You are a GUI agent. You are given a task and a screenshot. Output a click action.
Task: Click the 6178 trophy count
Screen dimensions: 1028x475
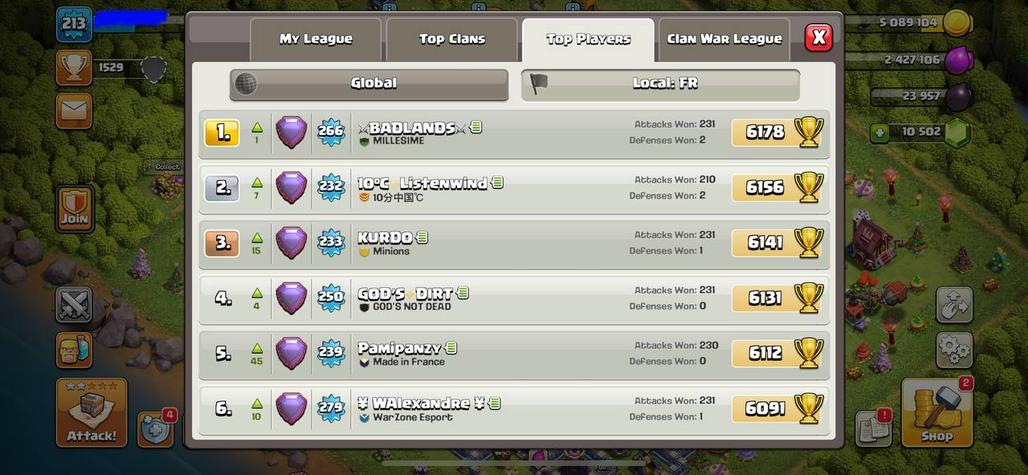pos(765,132)
